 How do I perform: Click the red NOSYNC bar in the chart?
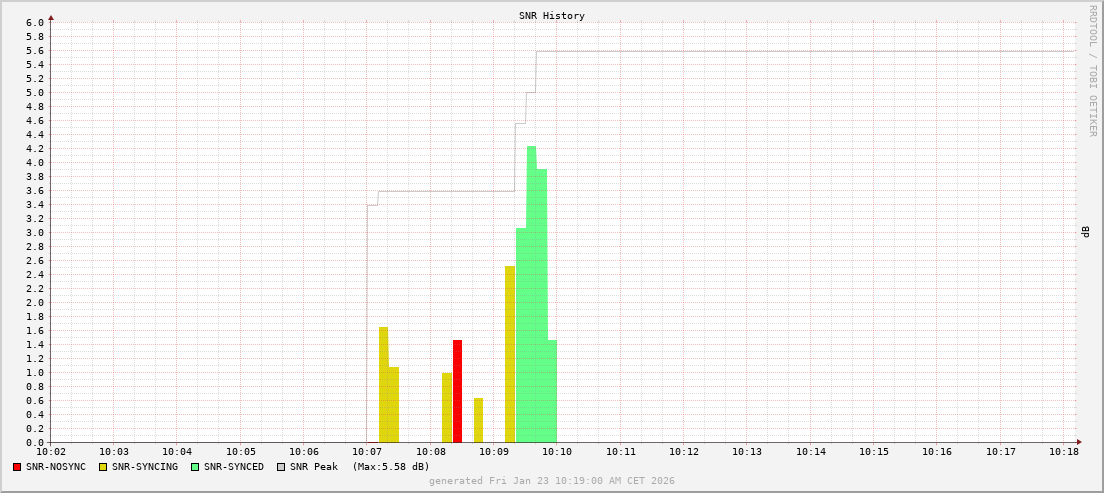pos(457,391)
